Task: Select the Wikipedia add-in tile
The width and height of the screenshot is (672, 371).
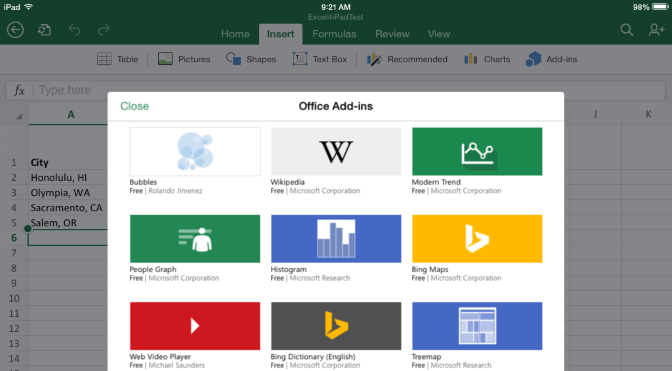Action: 336,151
